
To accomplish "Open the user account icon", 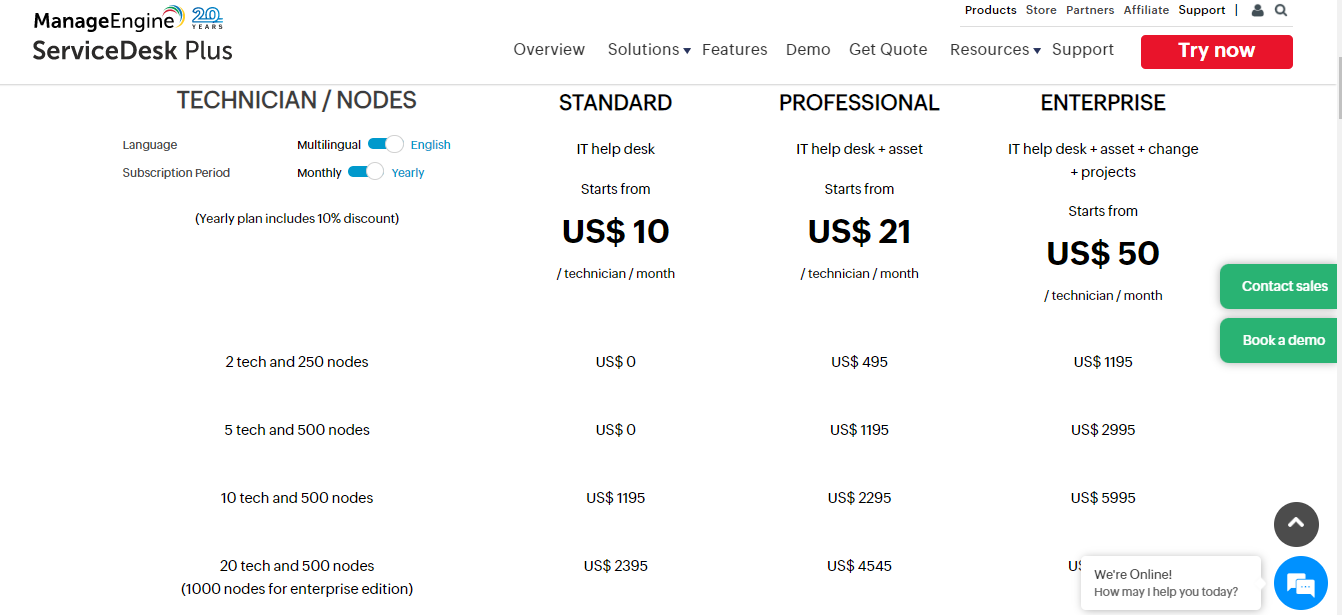I will coord(1258,10).
